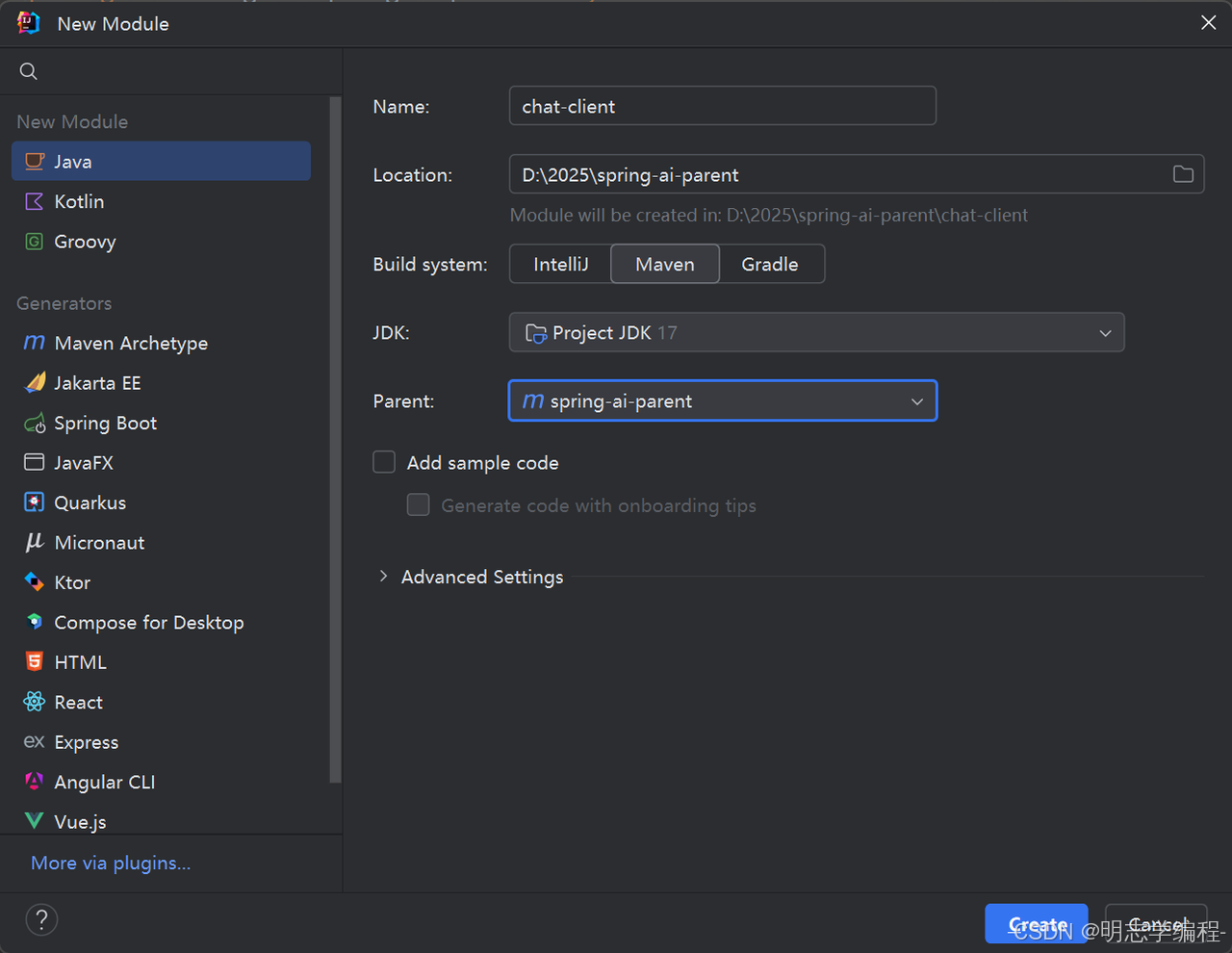This screenshot has width=1232, height=953.
Task: Click the IntelliJ IDEA logo in title bar
Action: 28,23
